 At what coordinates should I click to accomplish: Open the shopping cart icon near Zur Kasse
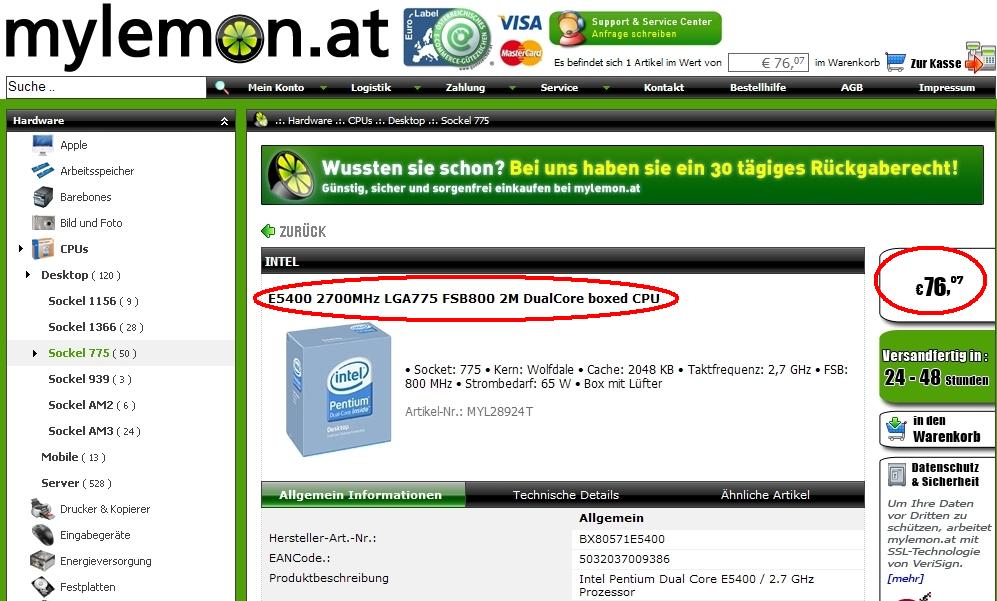click(895, 62)
